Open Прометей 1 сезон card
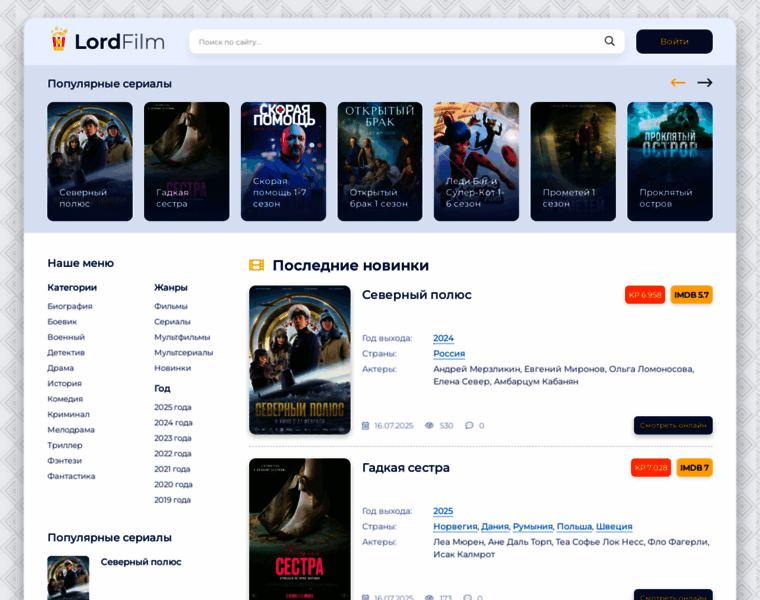The image size is (760, 600). tap(573, 161)
